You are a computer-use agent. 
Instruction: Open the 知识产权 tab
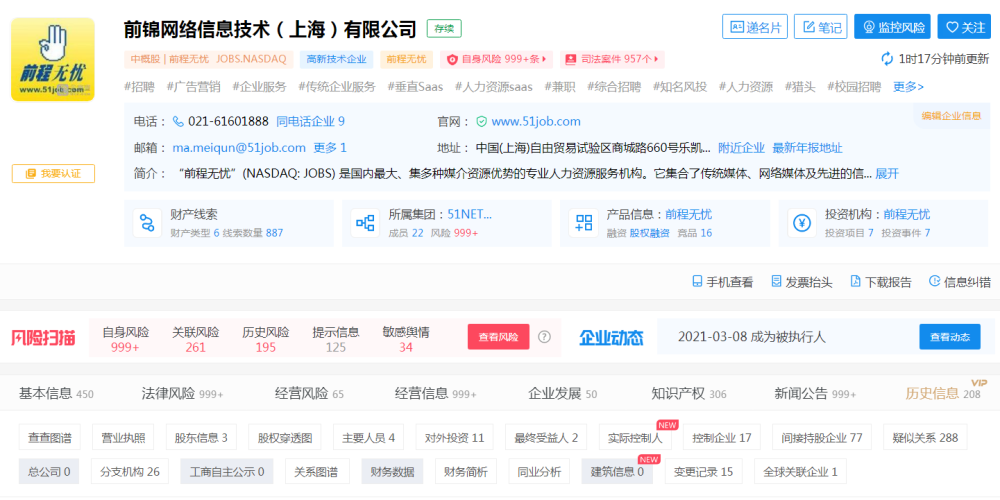[689, 393]
